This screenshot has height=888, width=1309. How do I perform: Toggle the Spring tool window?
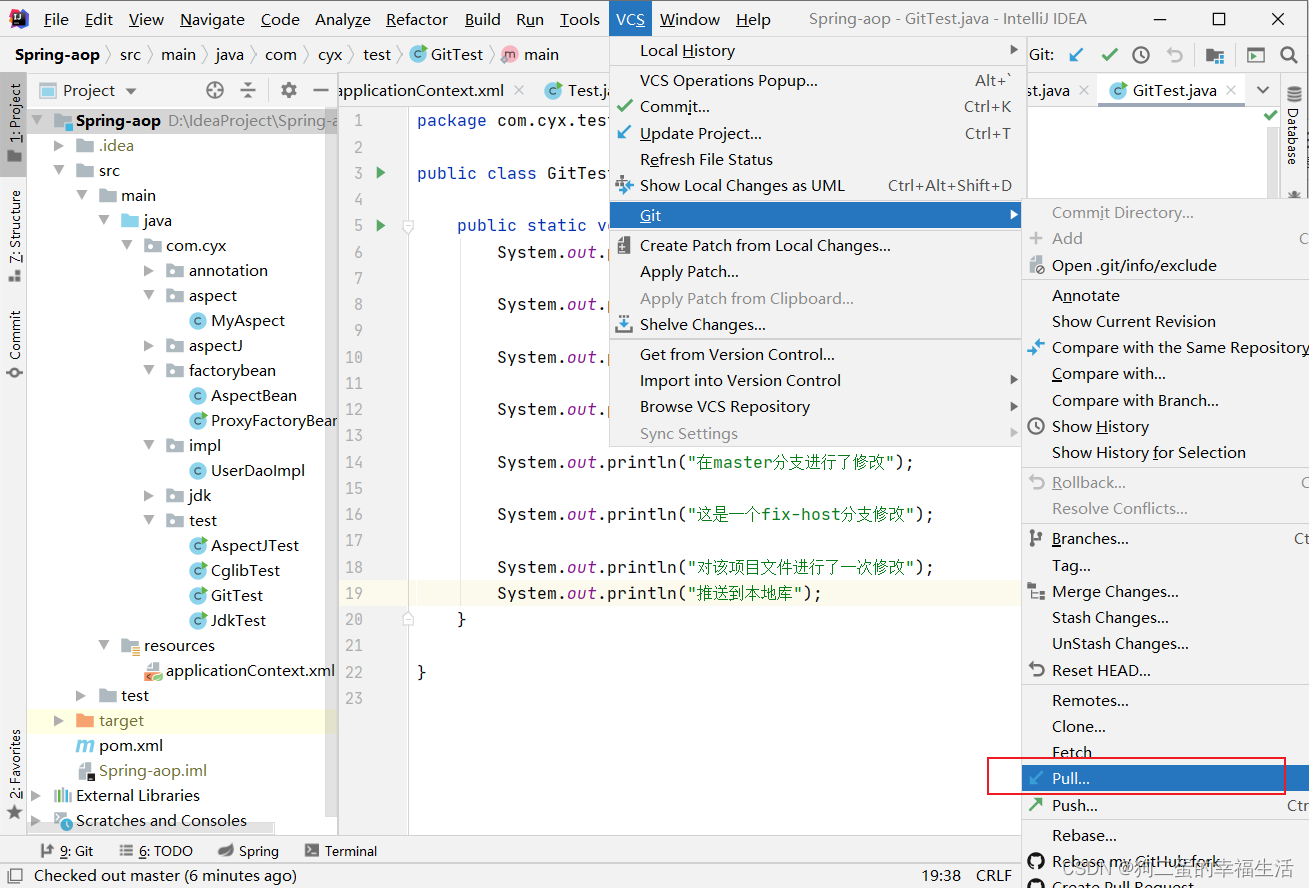click(248, 851)
